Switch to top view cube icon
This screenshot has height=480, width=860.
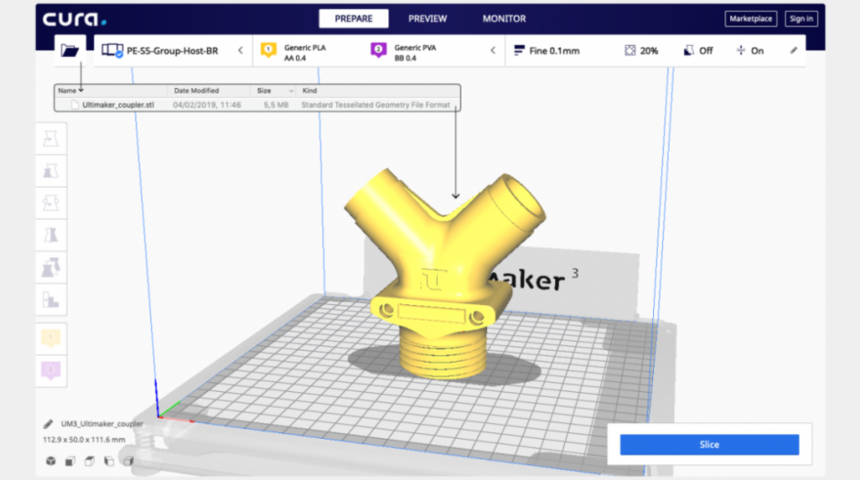pyautogui.click(x=89, y=461)
